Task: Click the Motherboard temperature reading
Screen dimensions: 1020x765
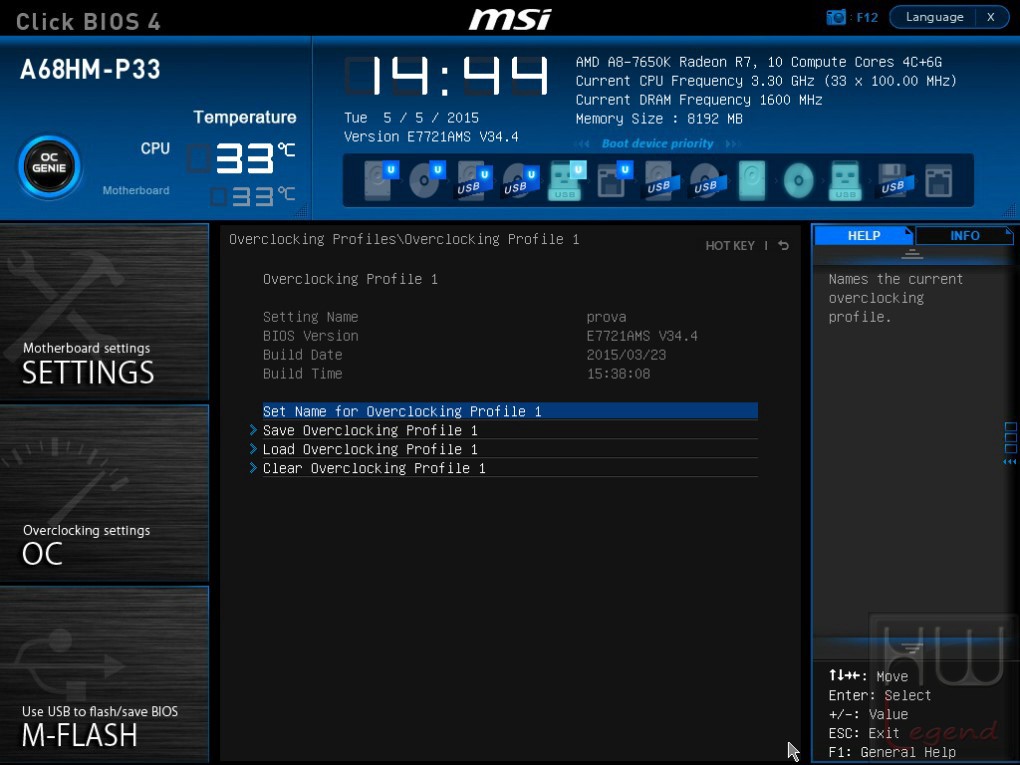Action: 253,196
